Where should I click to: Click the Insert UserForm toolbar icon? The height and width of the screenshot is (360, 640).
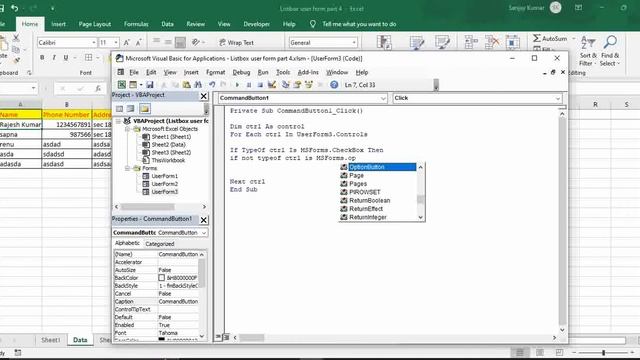click(x=133, y=84)
